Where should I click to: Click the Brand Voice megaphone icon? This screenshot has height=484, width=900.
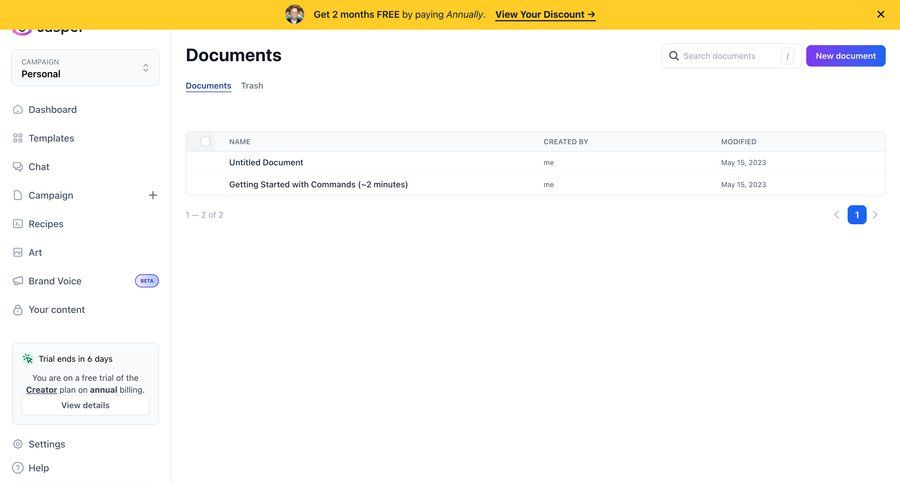tap(18, 281)
